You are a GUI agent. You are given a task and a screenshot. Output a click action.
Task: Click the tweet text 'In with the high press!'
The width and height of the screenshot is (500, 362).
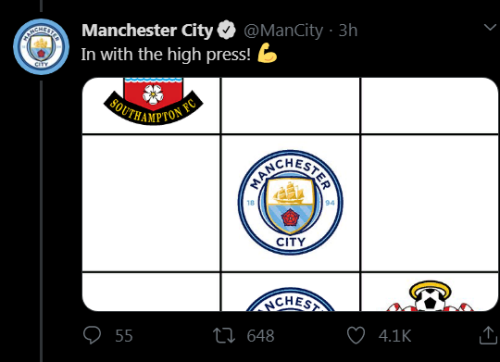[166, 54]
